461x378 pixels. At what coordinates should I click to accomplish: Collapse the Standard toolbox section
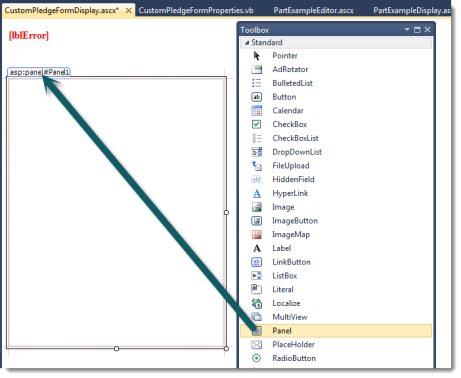[247, 43]
